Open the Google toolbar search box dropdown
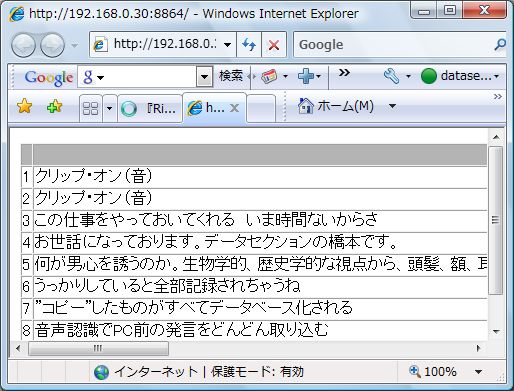 coord(204,77)
